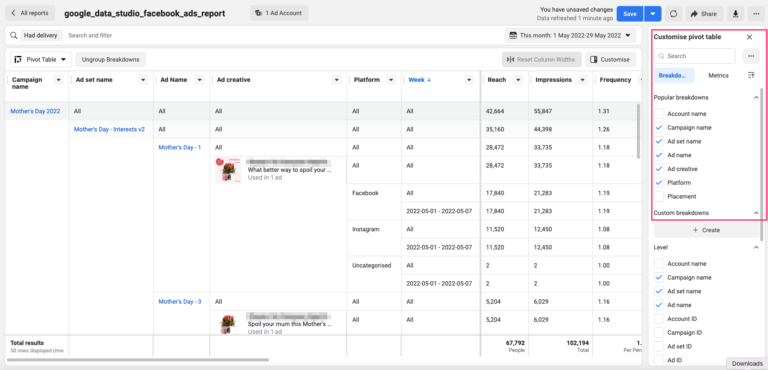Click the Search field in the customise panel
The image size is (768, 370).
coord(695,56)
